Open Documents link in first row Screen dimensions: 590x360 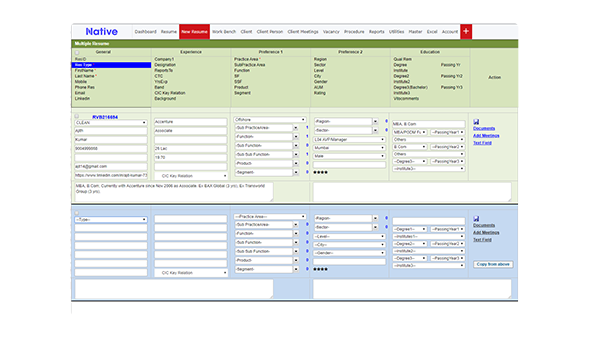[484, 129]
